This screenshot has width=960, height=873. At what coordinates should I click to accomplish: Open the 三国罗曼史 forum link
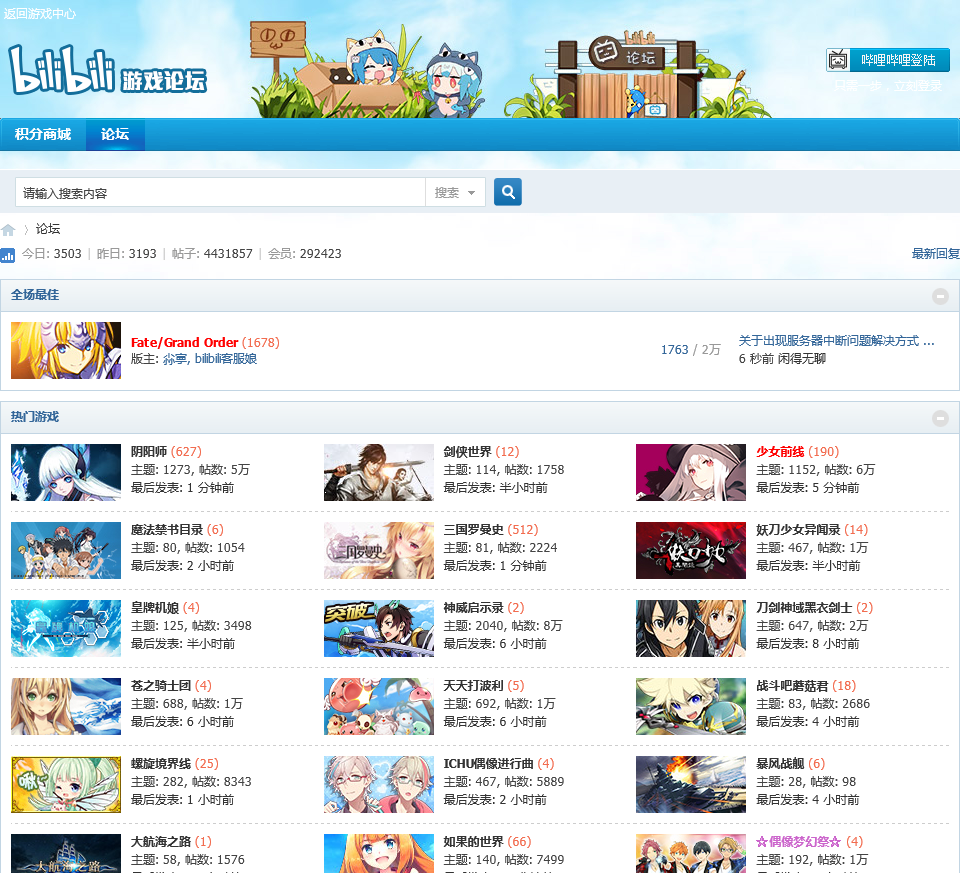pyautogui.click(x=473, y=530)
